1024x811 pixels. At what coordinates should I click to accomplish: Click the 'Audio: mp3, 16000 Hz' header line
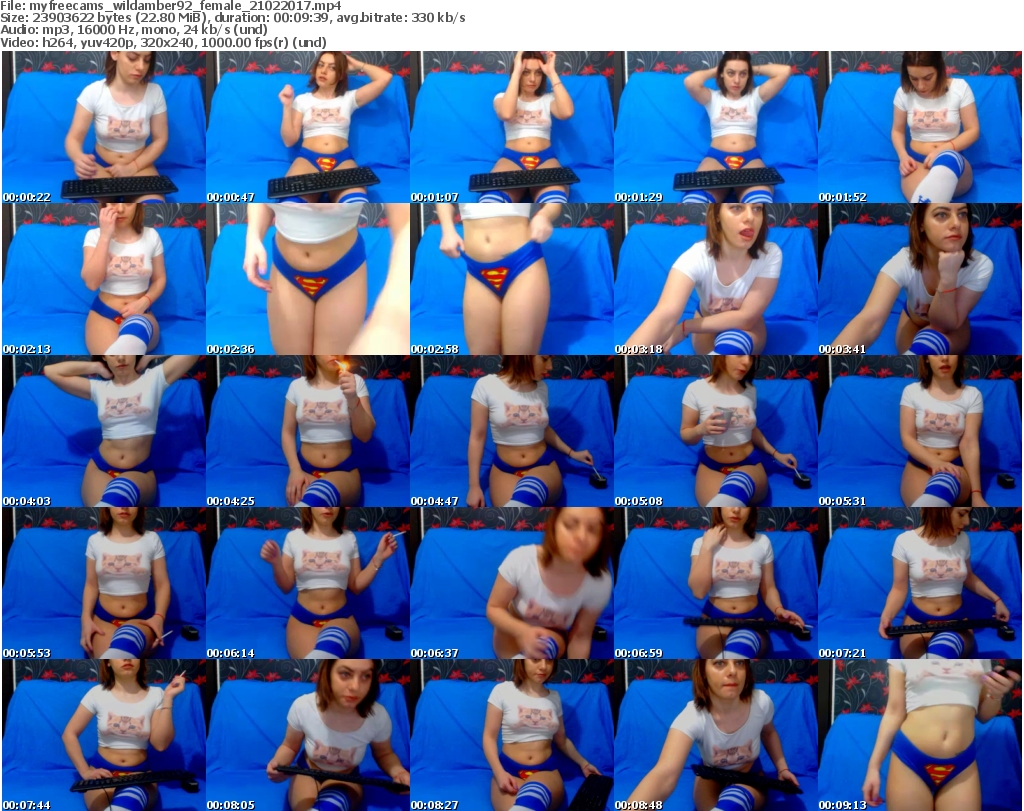point(134,30)
